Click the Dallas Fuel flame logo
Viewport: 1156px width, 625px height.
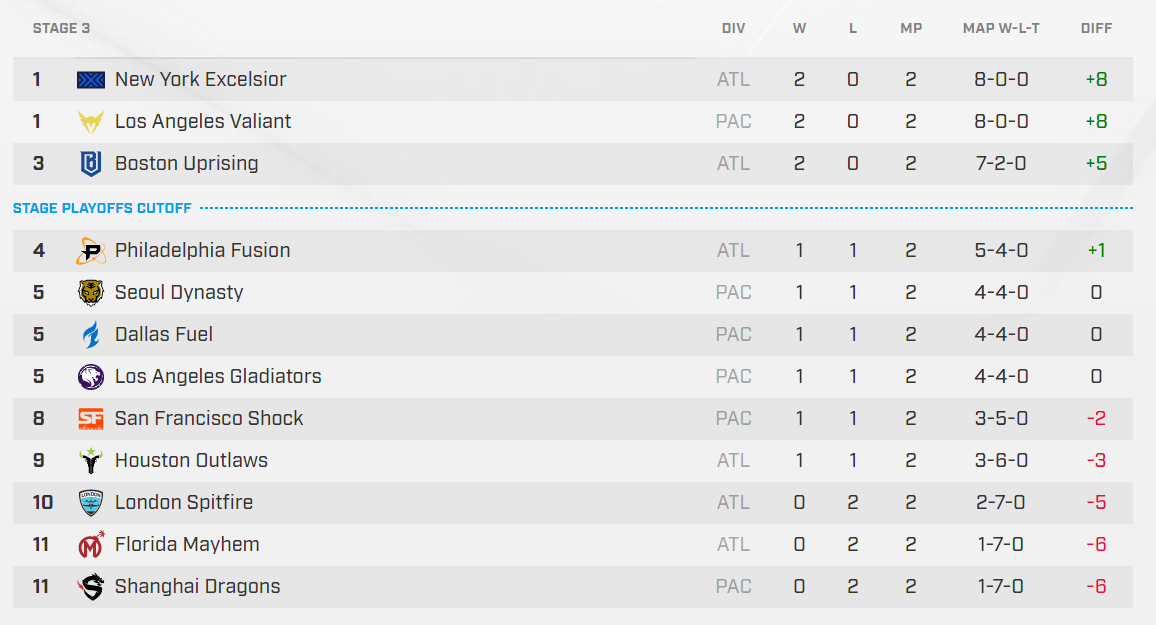(x=91, y=335)
